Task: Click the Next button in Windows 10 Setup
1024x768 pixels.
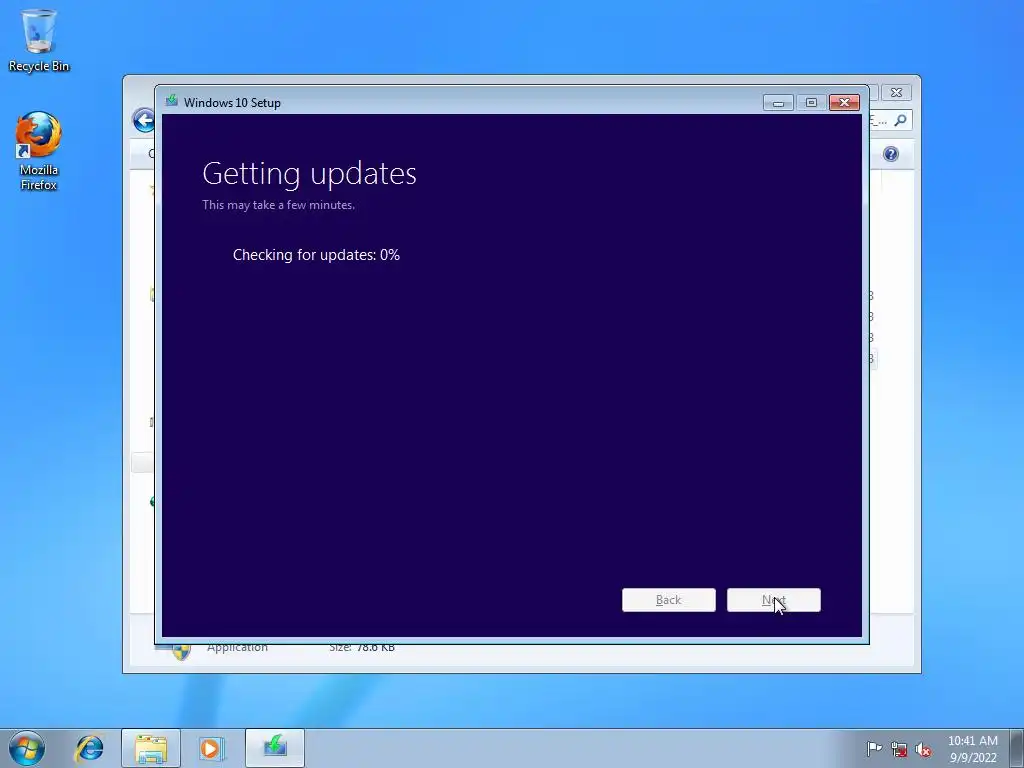Action: [x=773, y=600]
